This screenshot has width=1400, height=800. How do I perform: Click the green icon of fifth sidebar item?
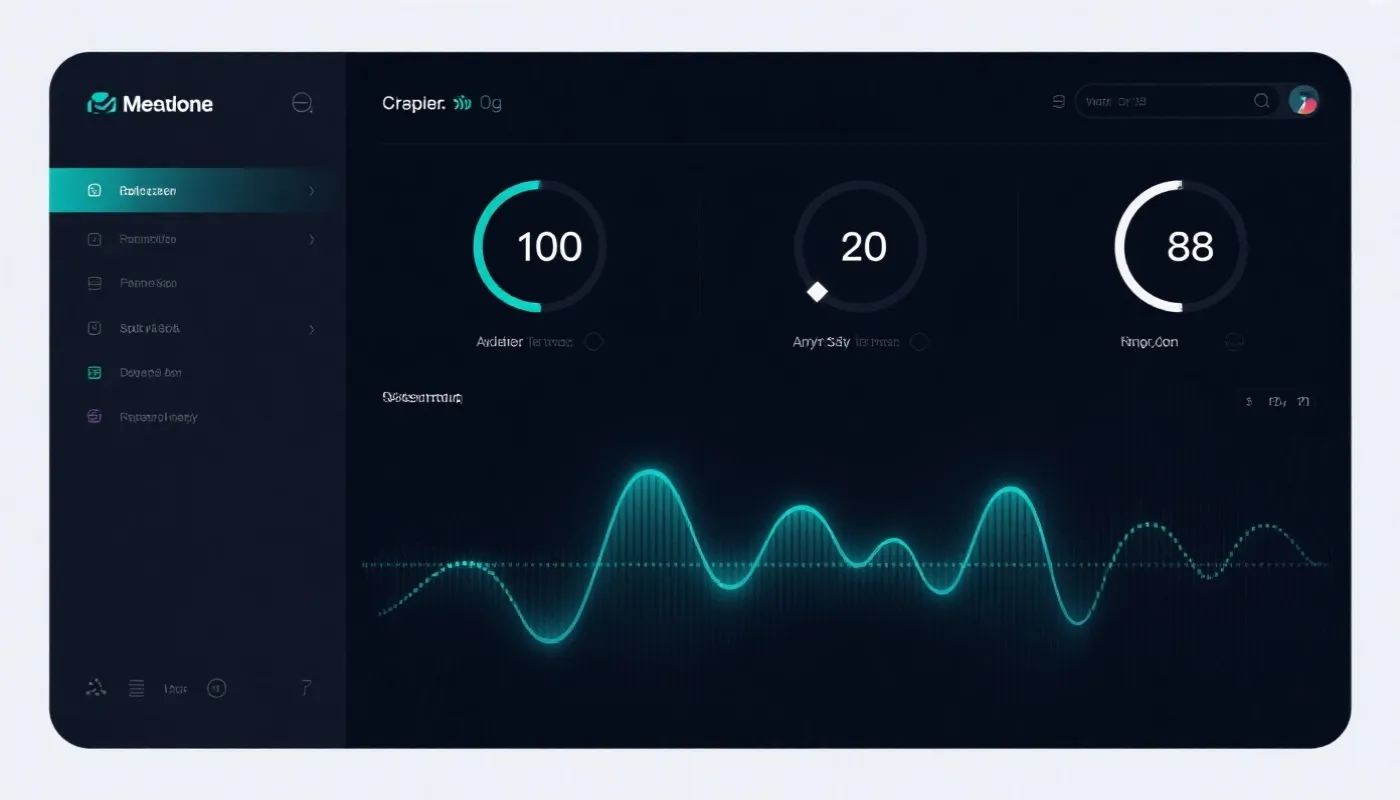[x=95, y=373]
